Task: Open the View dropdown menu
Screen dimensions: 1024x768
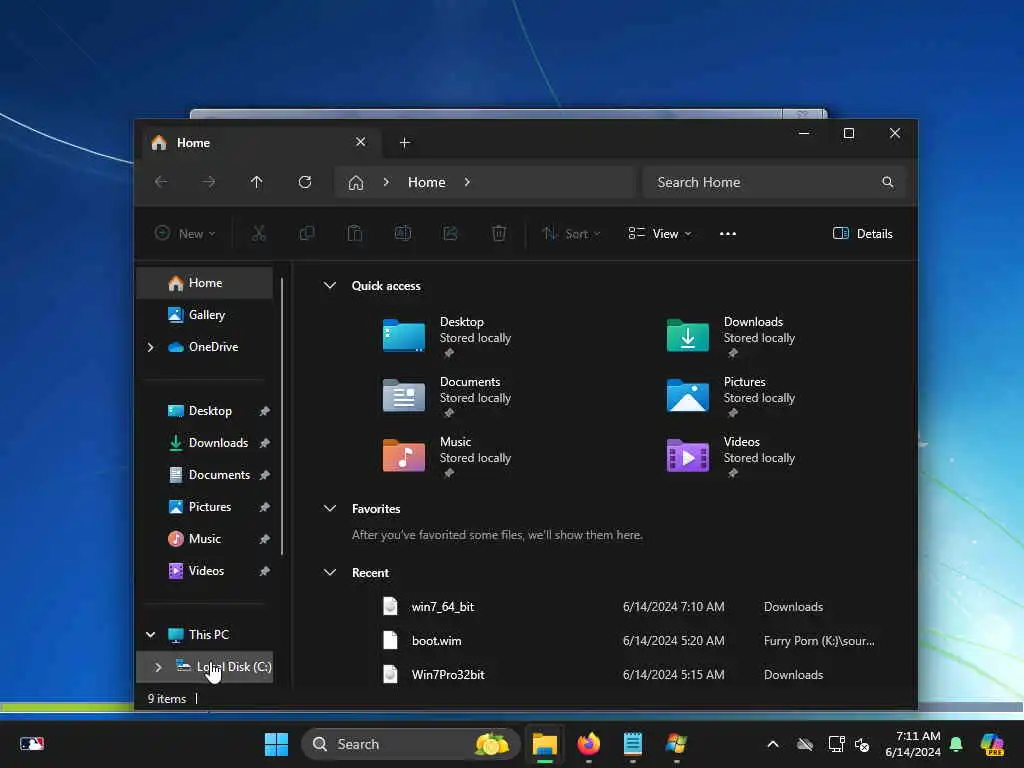Action: [660, 233]
